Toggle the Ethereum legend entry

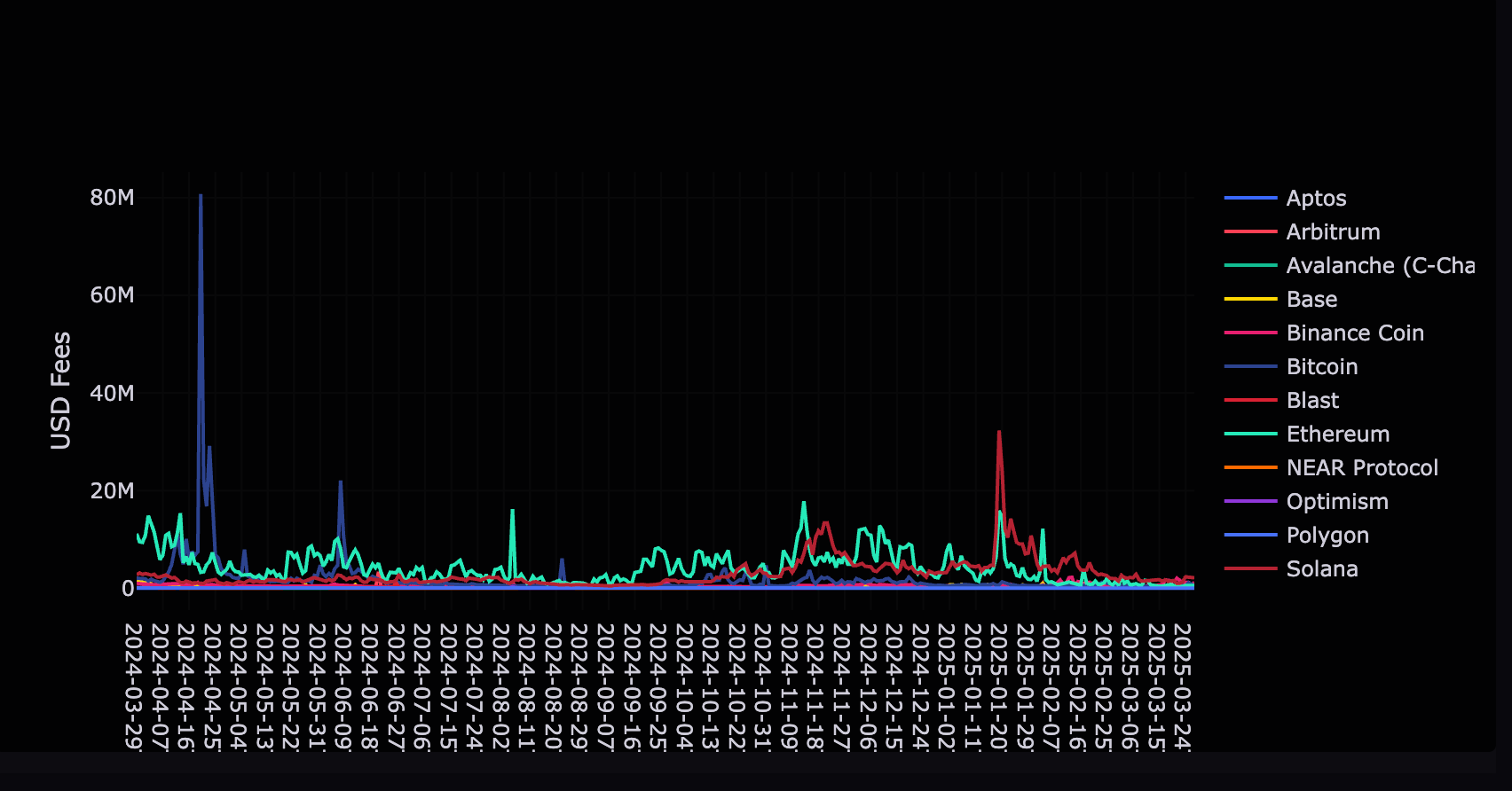click(1337, 435)
